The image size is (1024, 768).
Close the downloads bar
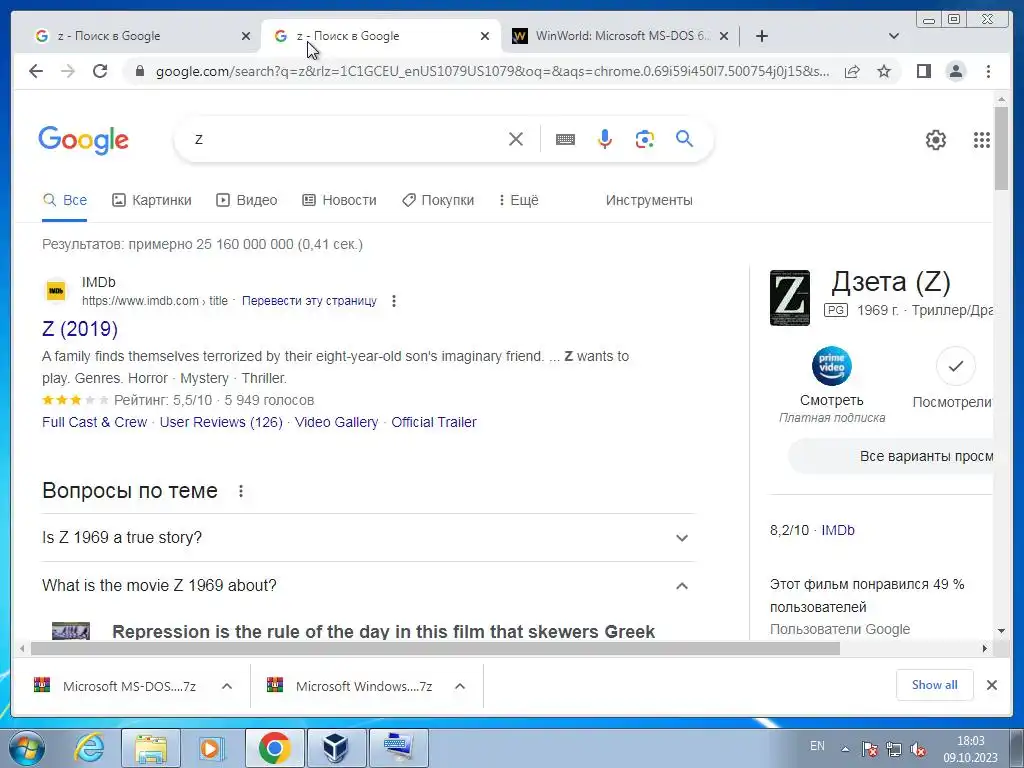tap(991, 685)
